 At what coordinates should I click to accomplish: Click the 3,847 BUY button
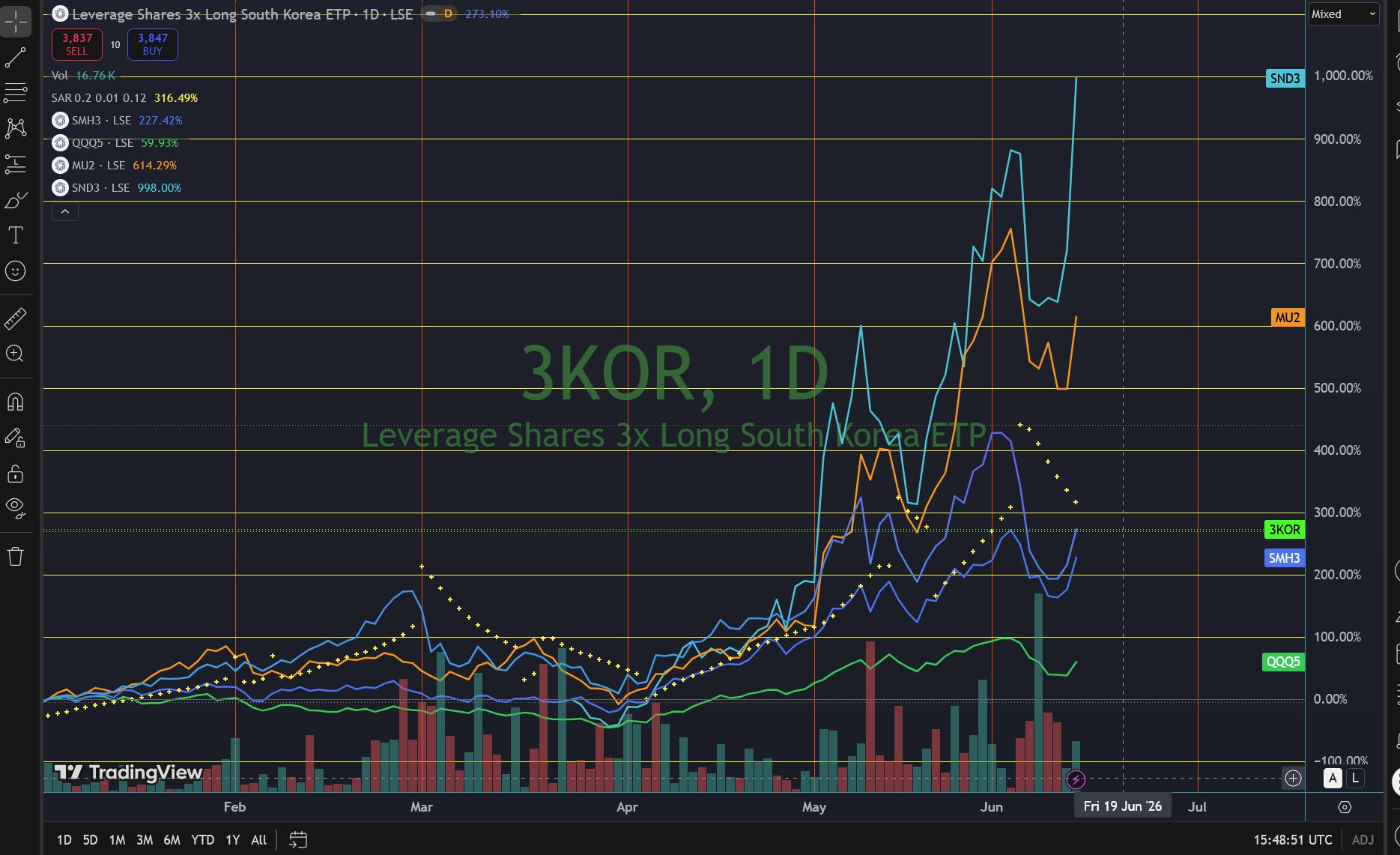tap(153, 44)
